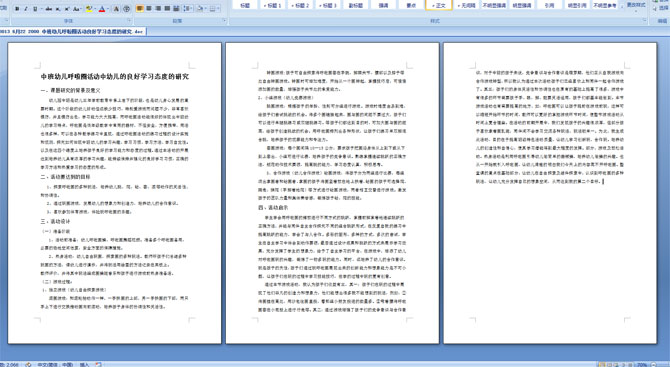Image resolution: width=670 pixels, height=367 pixels.
Task: Toggle bold formatting in the ribbon
Action: 17,9
